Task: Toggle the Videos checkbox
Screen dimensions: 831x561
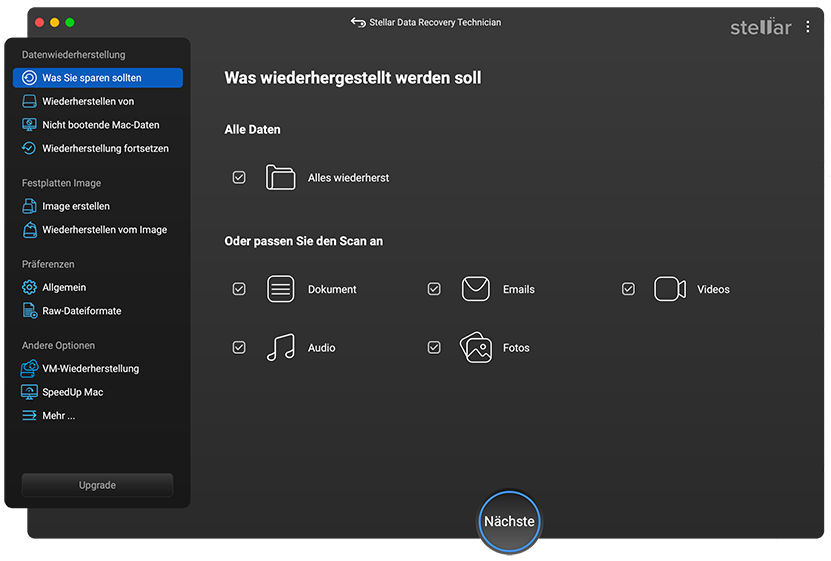Action: coord(628,289)
